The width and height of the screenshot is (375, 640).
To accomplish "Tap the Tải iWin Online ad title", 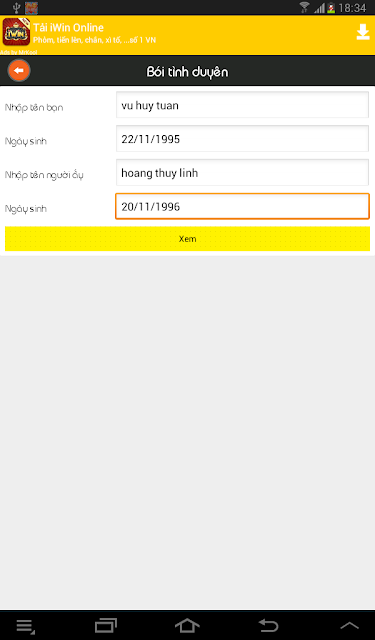I will [69, 28].
